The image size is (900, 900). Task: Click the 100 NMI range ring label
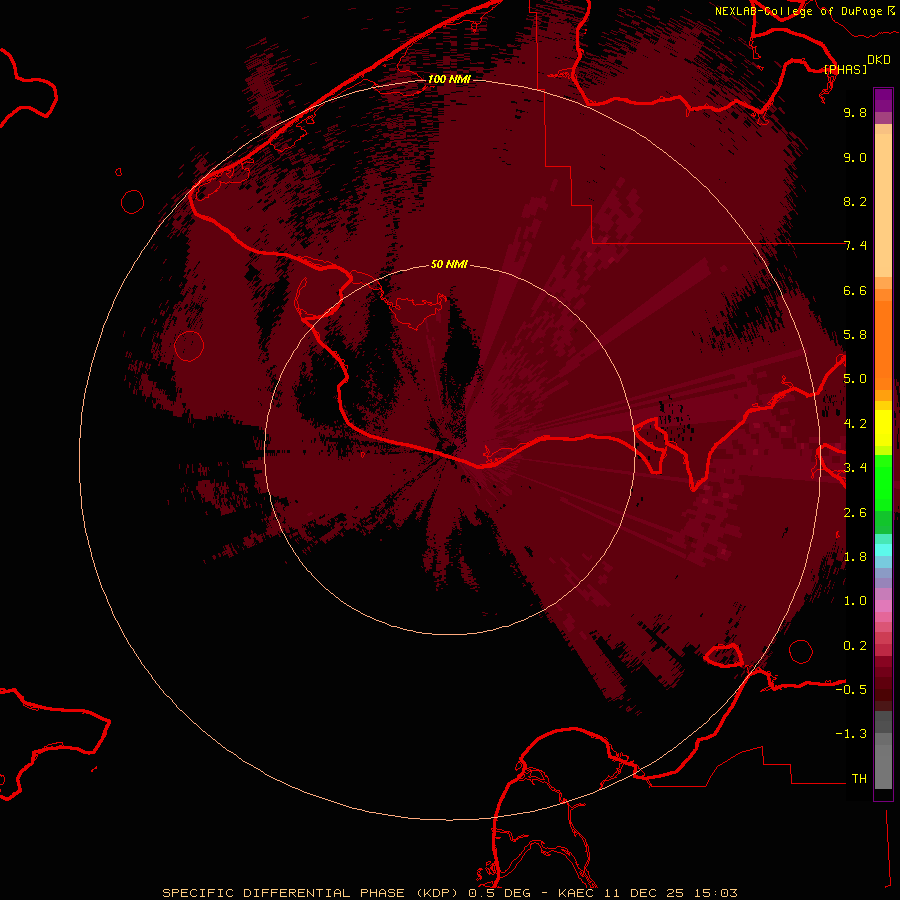coord(449,79)
